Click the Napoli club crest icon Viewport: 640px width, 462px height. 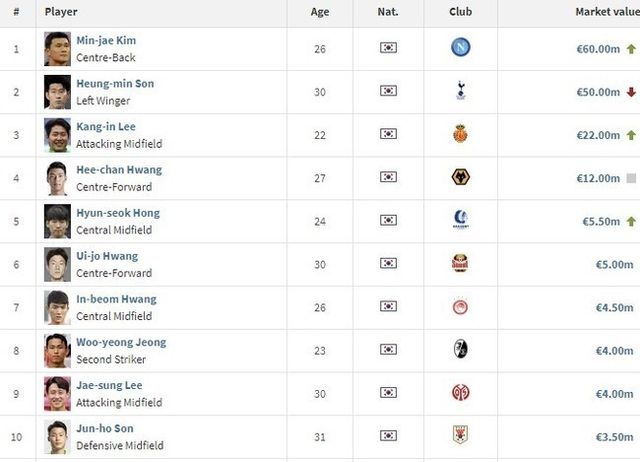(460, 48)
